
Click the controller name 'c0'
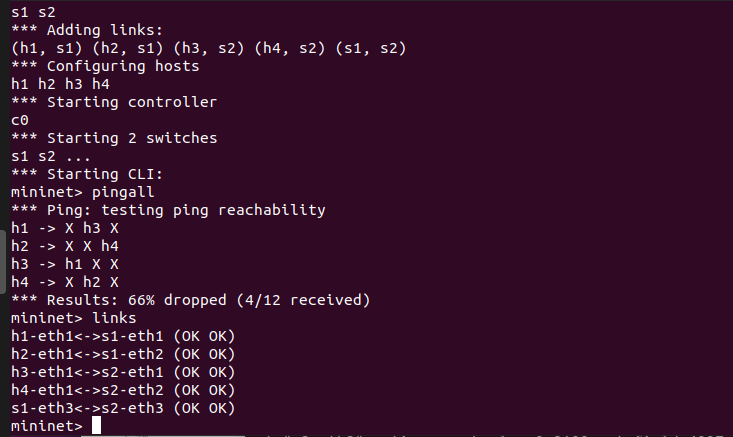tap(20, 120)
